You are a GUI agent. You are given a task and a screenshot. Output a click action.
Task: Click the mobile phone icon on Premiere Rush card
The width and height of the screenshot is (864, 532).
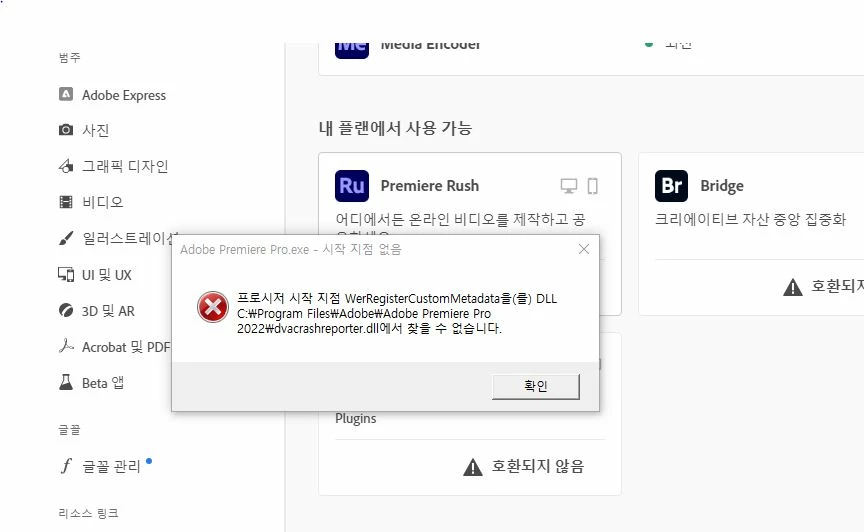[x=592, y=186]
